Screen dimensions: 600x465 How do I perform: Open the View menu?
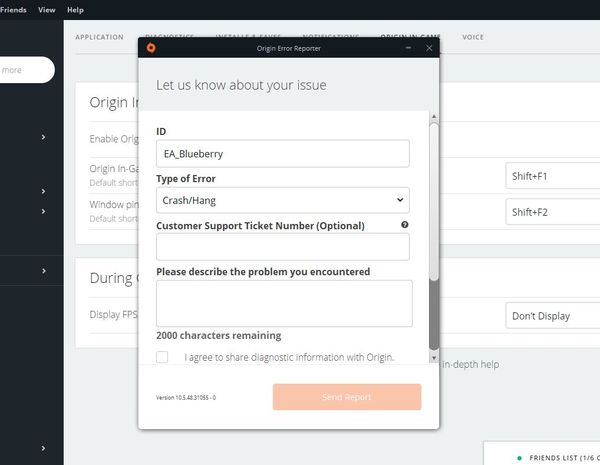pos(47,10)
